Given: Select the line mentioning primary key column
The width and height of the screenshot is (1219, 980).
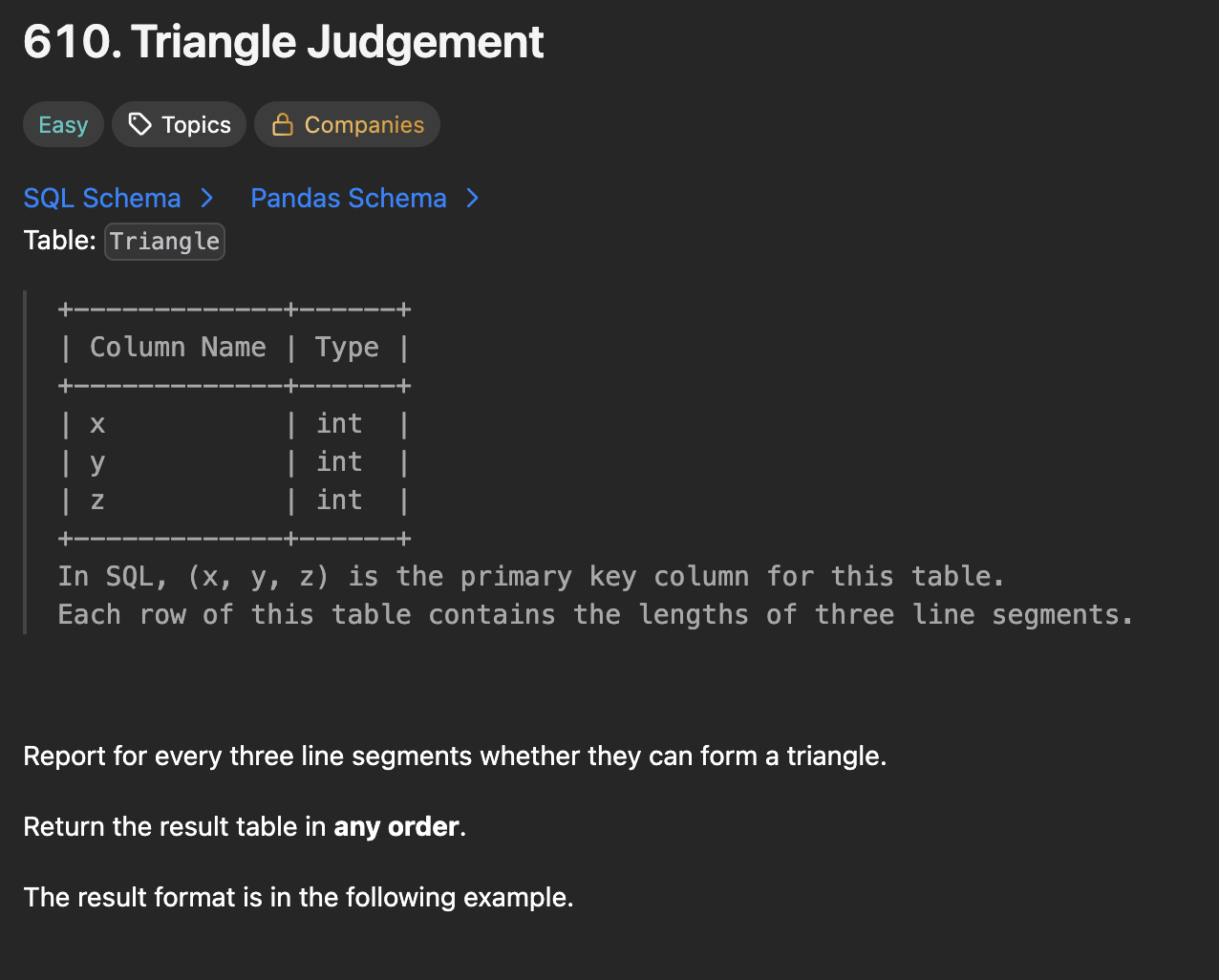Looking at the screenshot, I should pyautogui.click(x=531, y=576).
